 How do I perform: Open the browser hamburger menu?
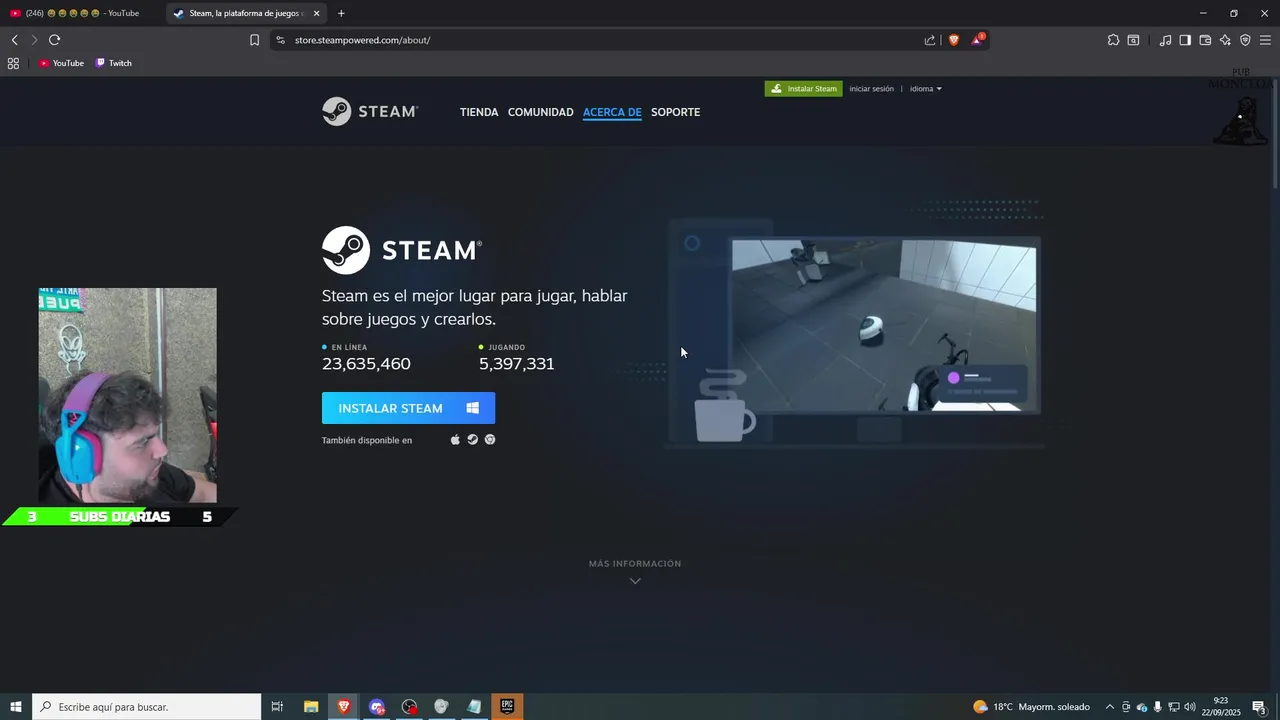point(1265,40)
